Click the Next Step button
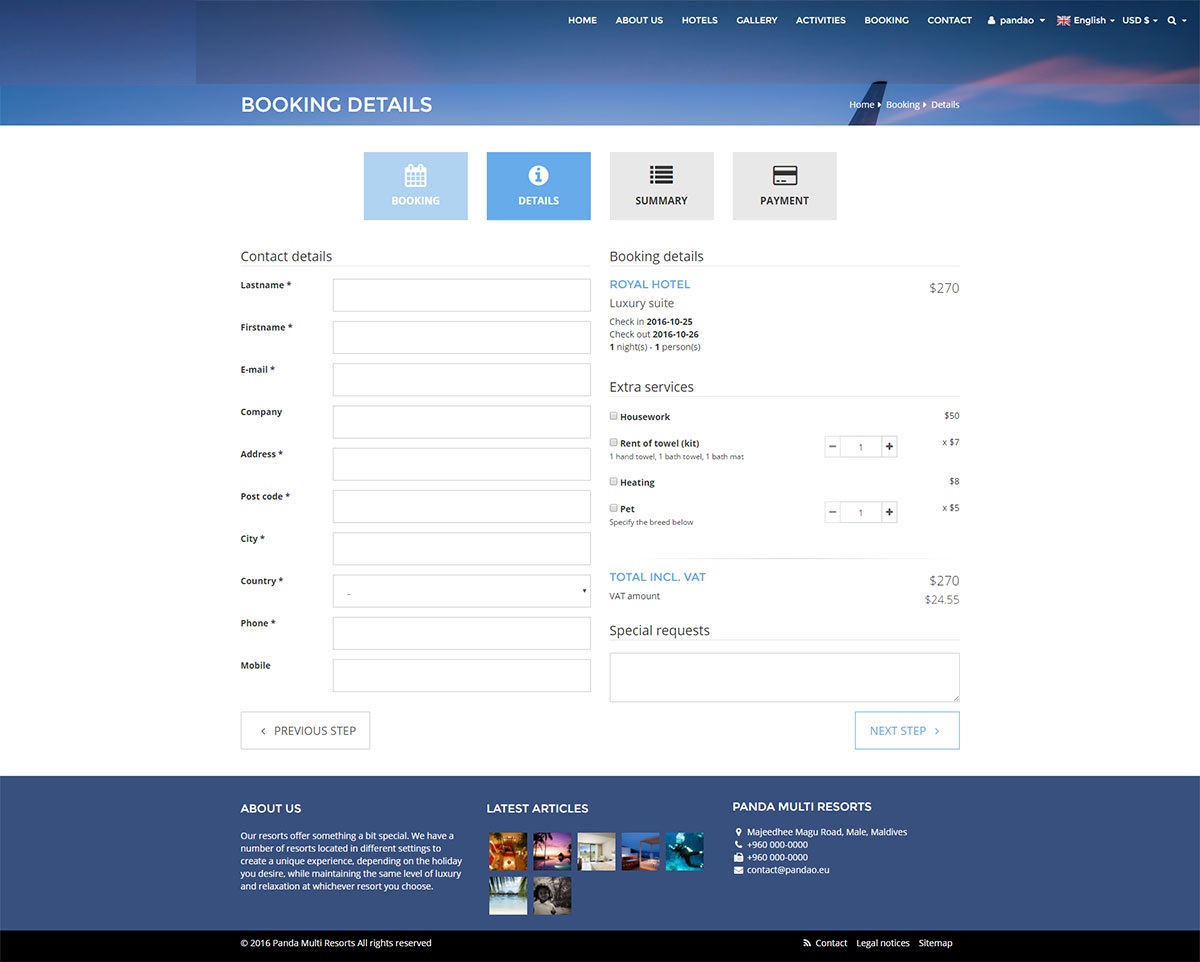This screenshot has width=1200, height=962. pyautogui.click(x=907, y=730)
